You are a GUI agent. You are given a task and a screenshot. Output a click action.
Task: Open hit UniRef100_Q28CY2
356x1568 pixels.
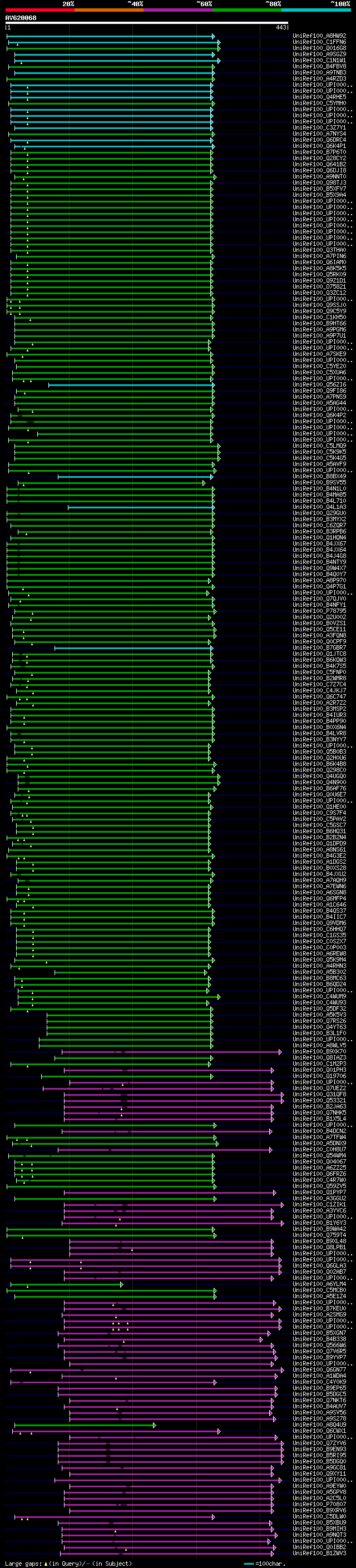pyautogui.click(x=319, y=159)
